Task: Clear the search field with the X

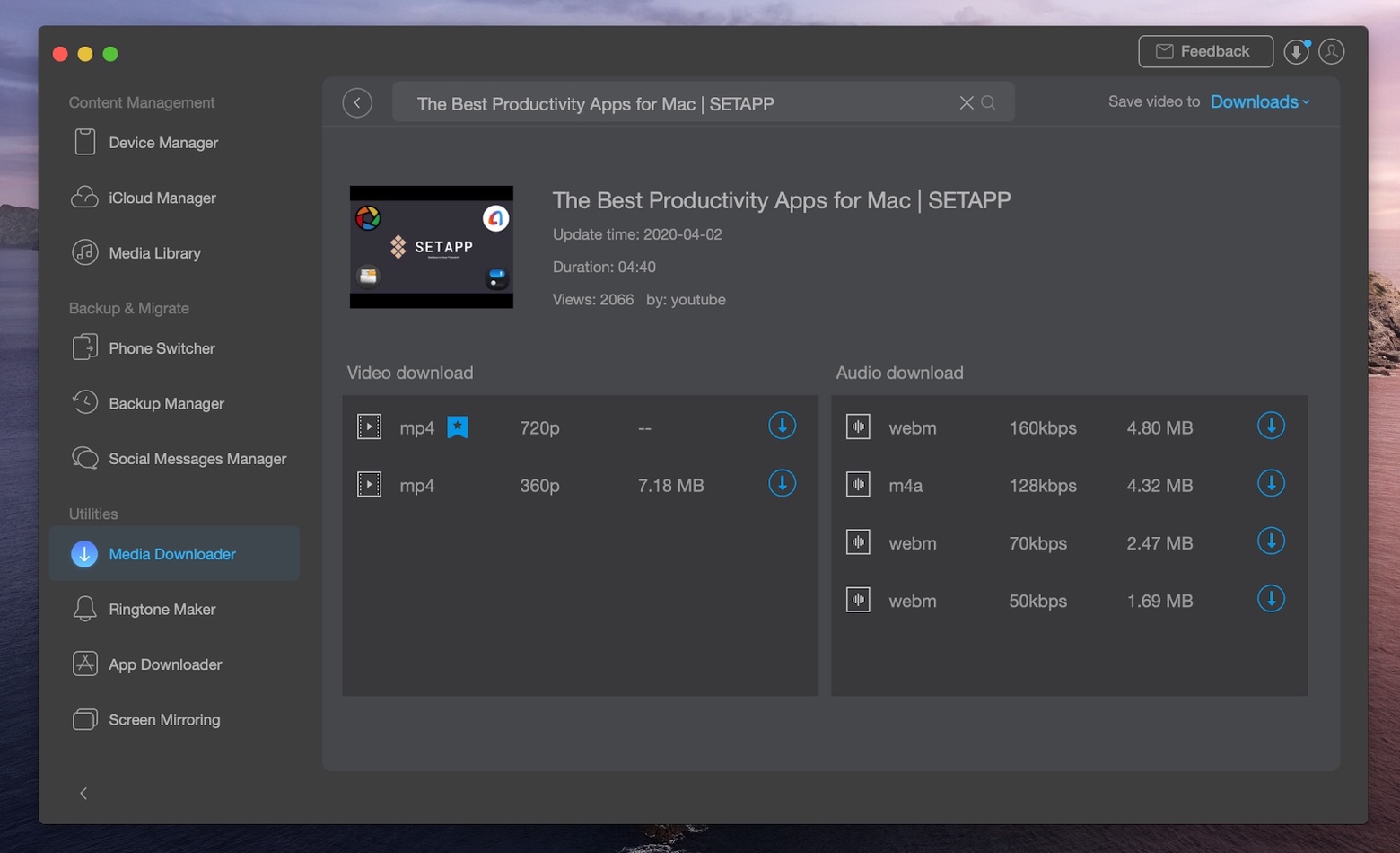Action: (967, 102)
